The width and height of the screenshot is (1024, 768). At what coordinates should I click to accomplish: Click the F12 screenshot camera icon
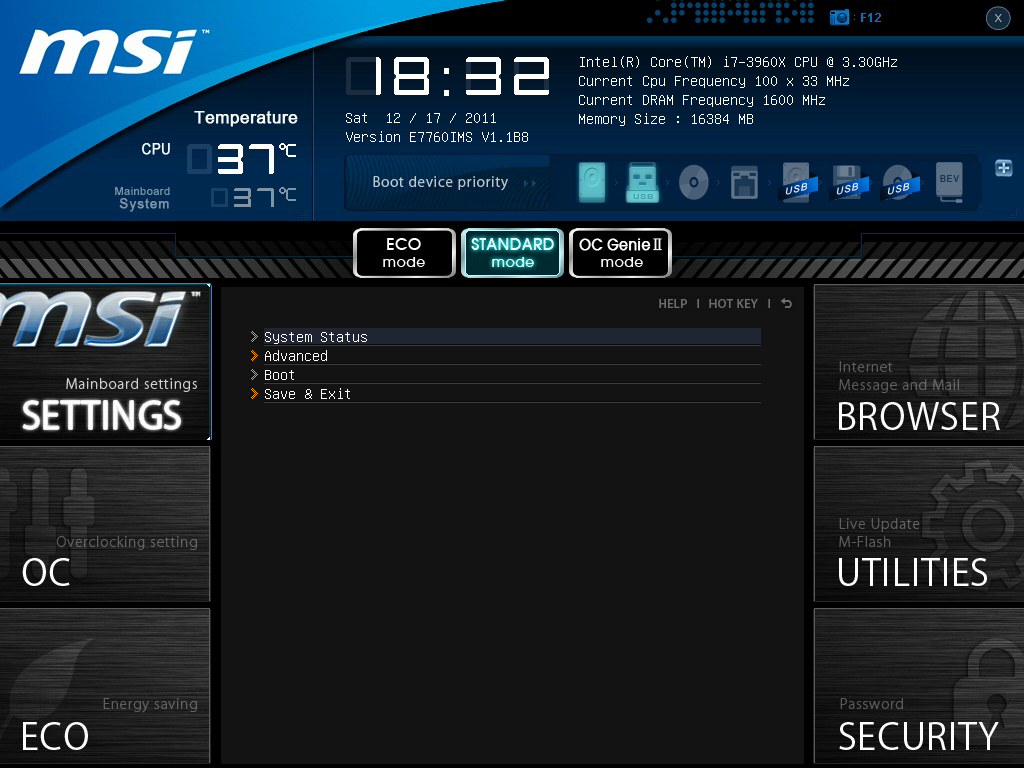(839, 18)
